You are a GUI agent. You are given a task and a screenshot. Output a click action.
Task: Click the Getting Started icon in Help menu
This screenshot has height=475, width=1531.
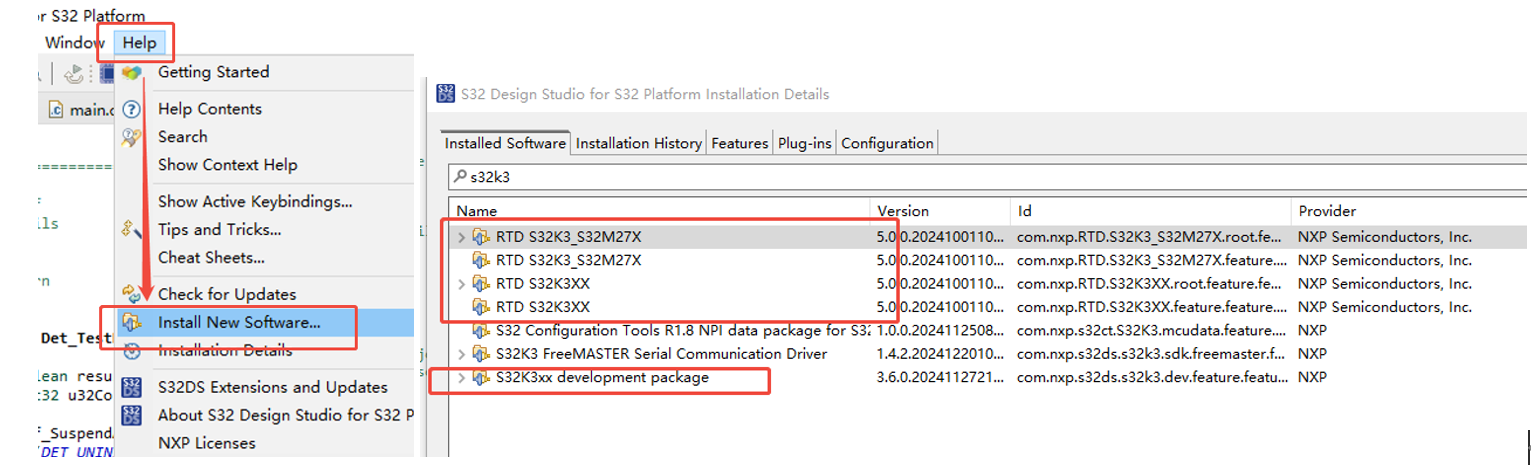[131, 72]
